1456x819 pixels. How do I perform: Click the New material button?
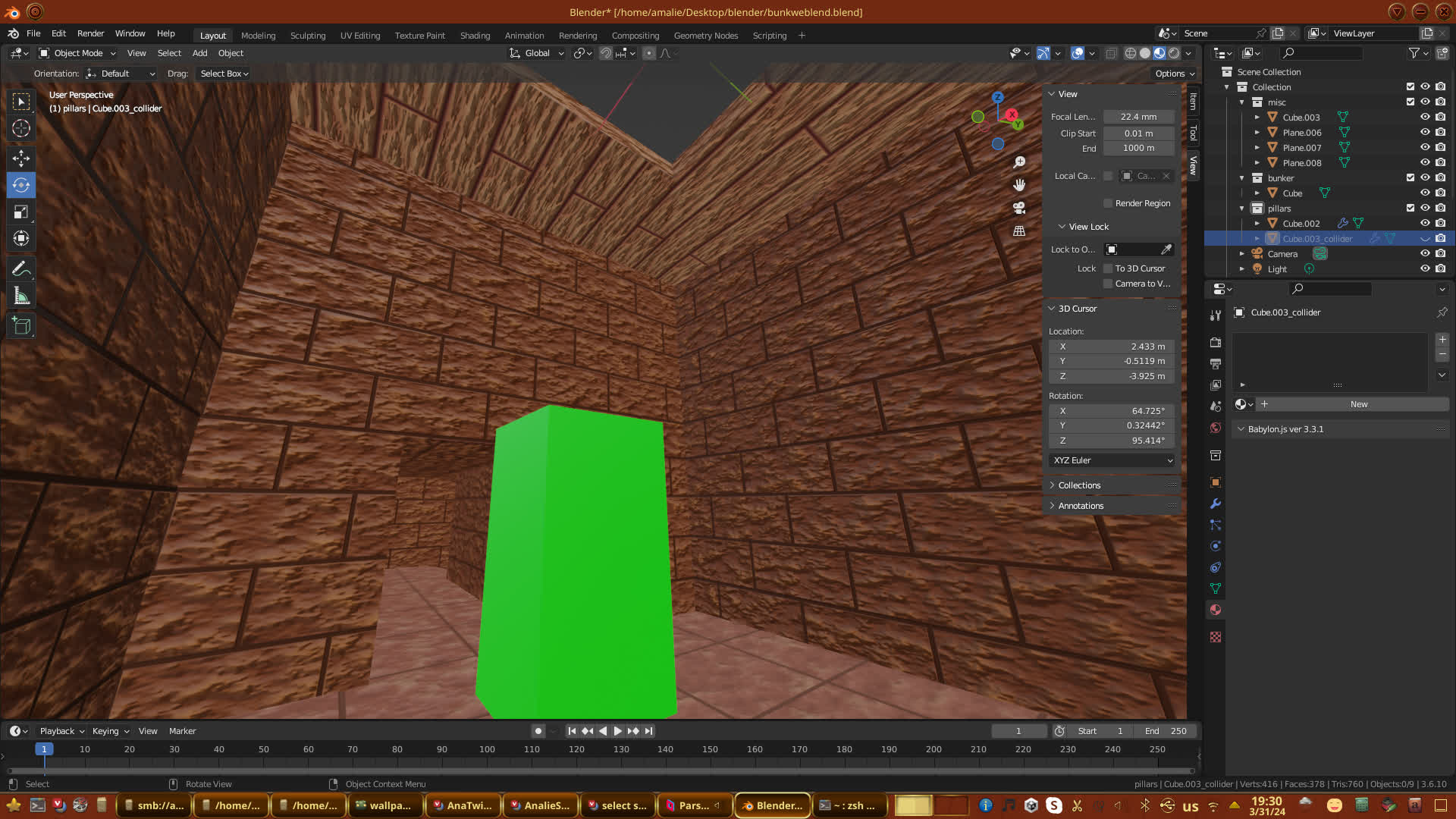pyautogui.click(x=1357, y=404)
